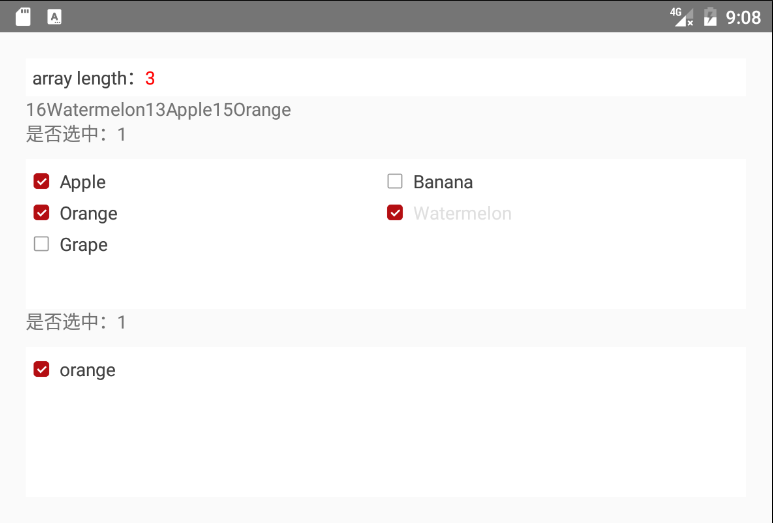This screenshot has width=773, height=523.
Task: Click the 4G signal strength icon
Action: coord(681,17)
